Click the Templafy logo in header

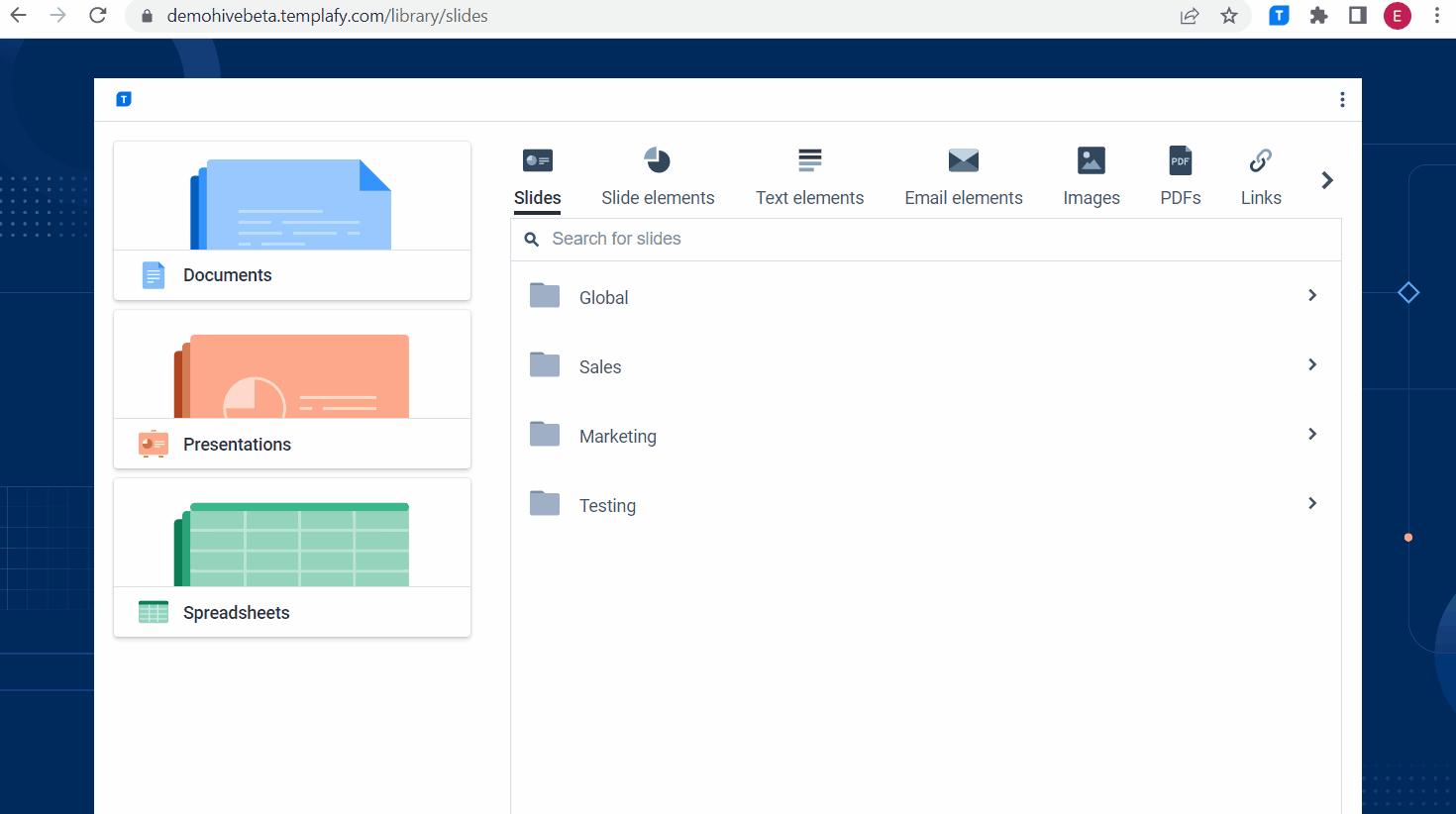(x=124, y=99)
